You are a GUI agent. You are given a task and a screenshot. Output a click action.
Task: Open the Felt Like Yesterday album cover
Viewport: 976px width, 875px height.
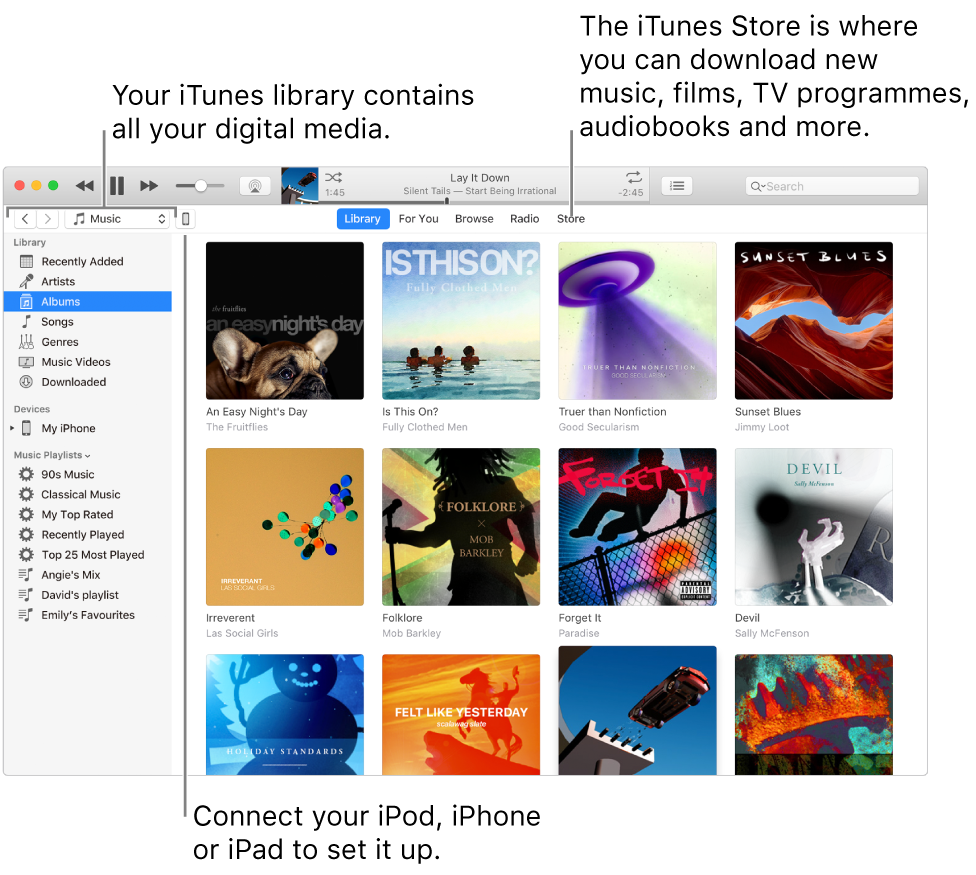click(461, 714)
